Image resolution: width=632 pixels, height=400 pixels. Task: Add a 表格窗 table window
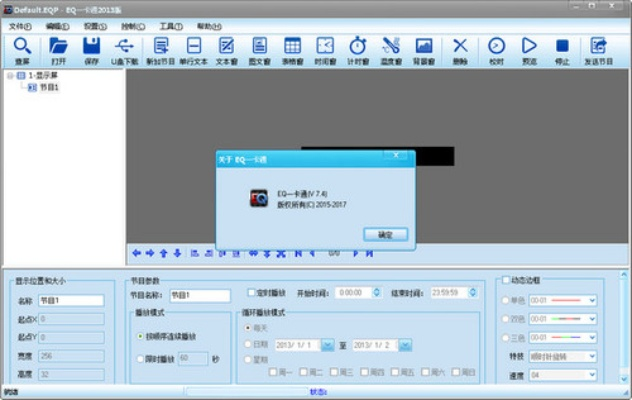coord(292,50)
